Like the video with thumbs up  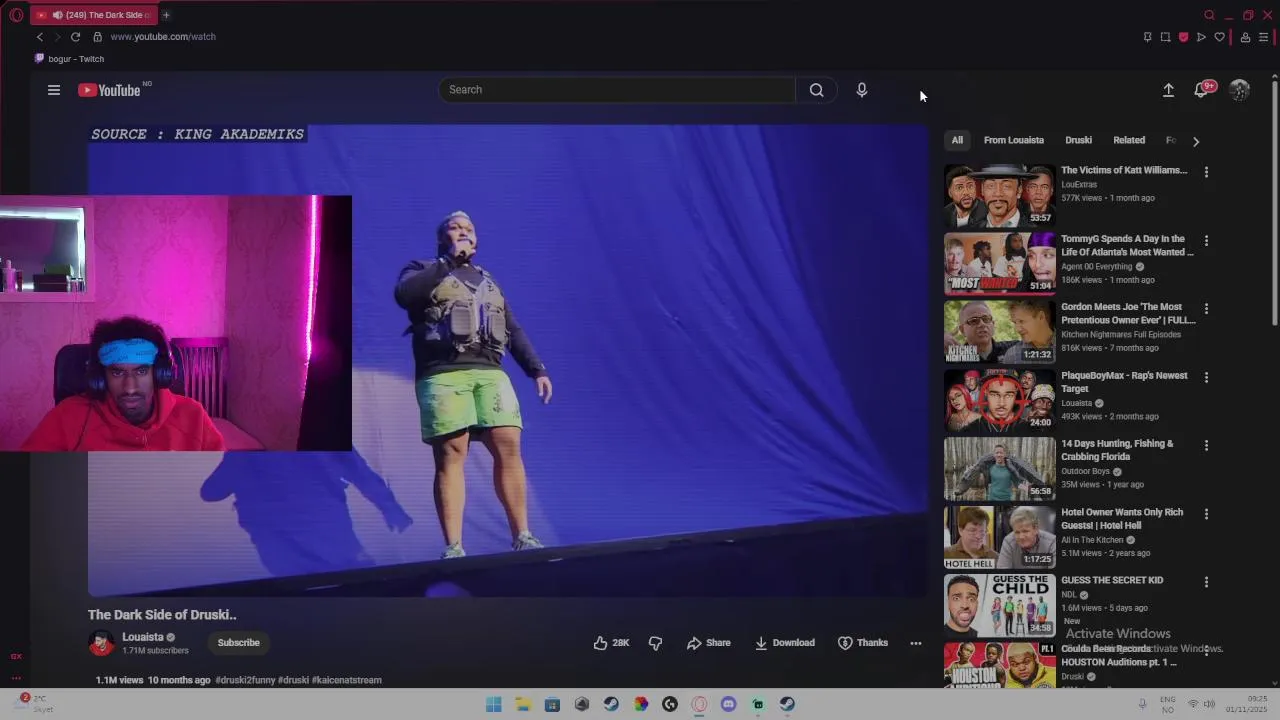611,643
